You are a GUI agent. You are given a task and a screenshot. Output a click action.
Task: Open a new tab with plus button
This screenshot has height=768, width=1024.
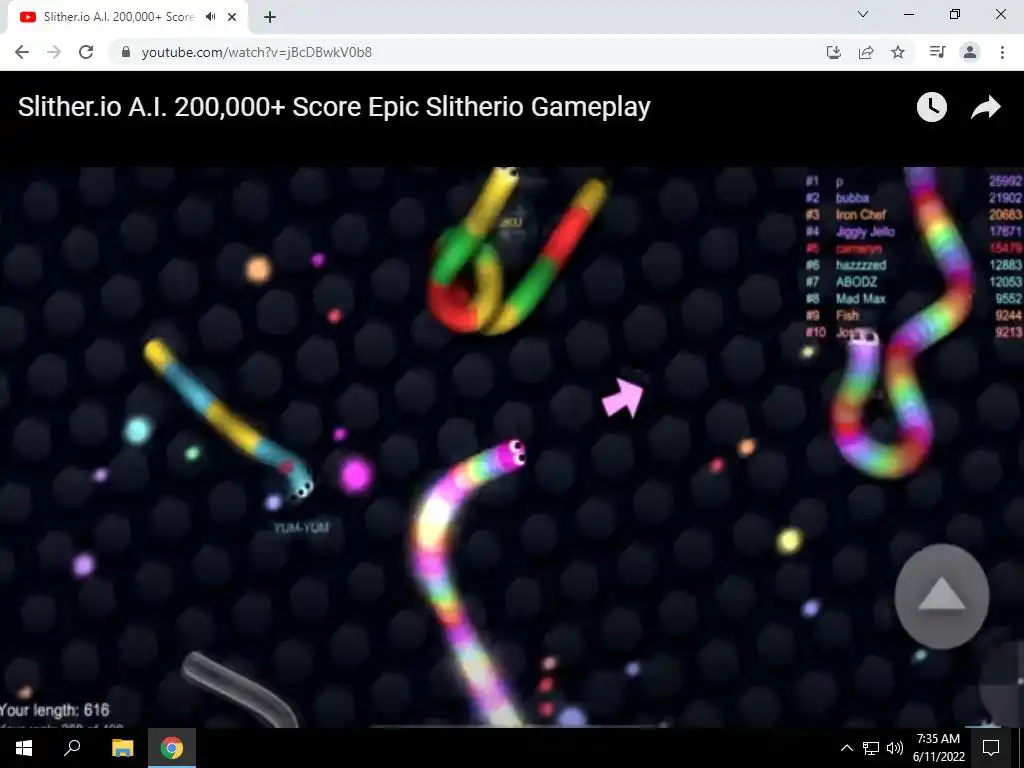(270, 17)
